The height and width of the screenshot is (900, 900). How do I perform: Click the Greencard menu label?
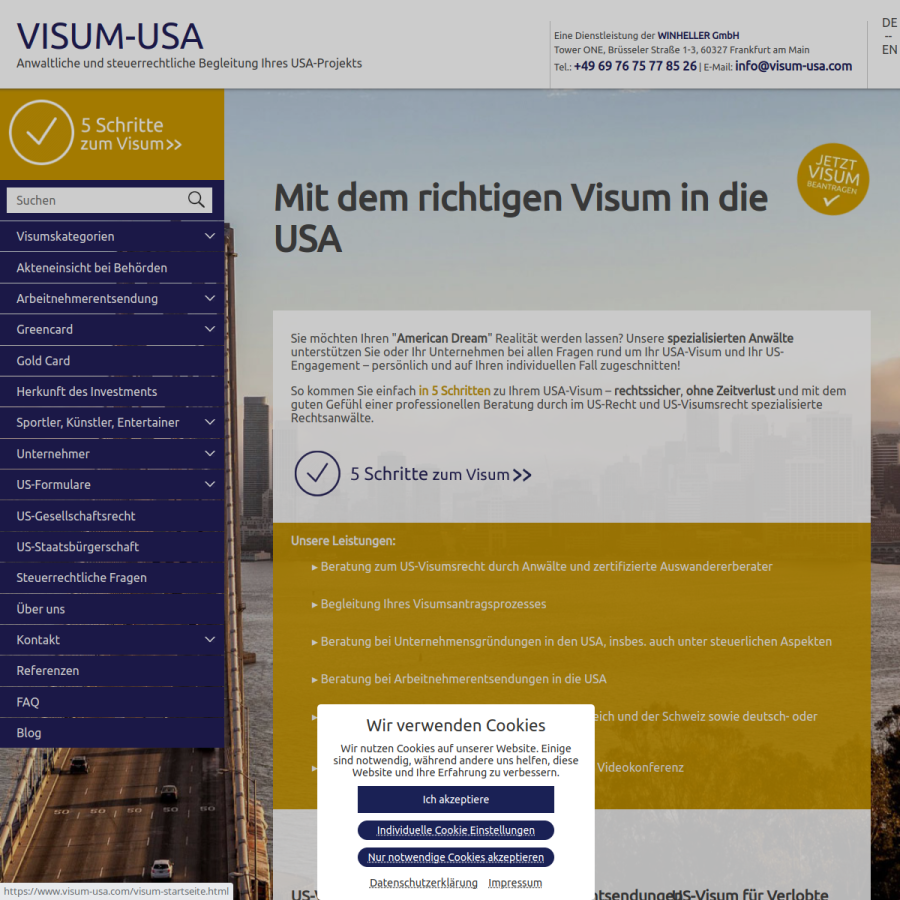45,329
